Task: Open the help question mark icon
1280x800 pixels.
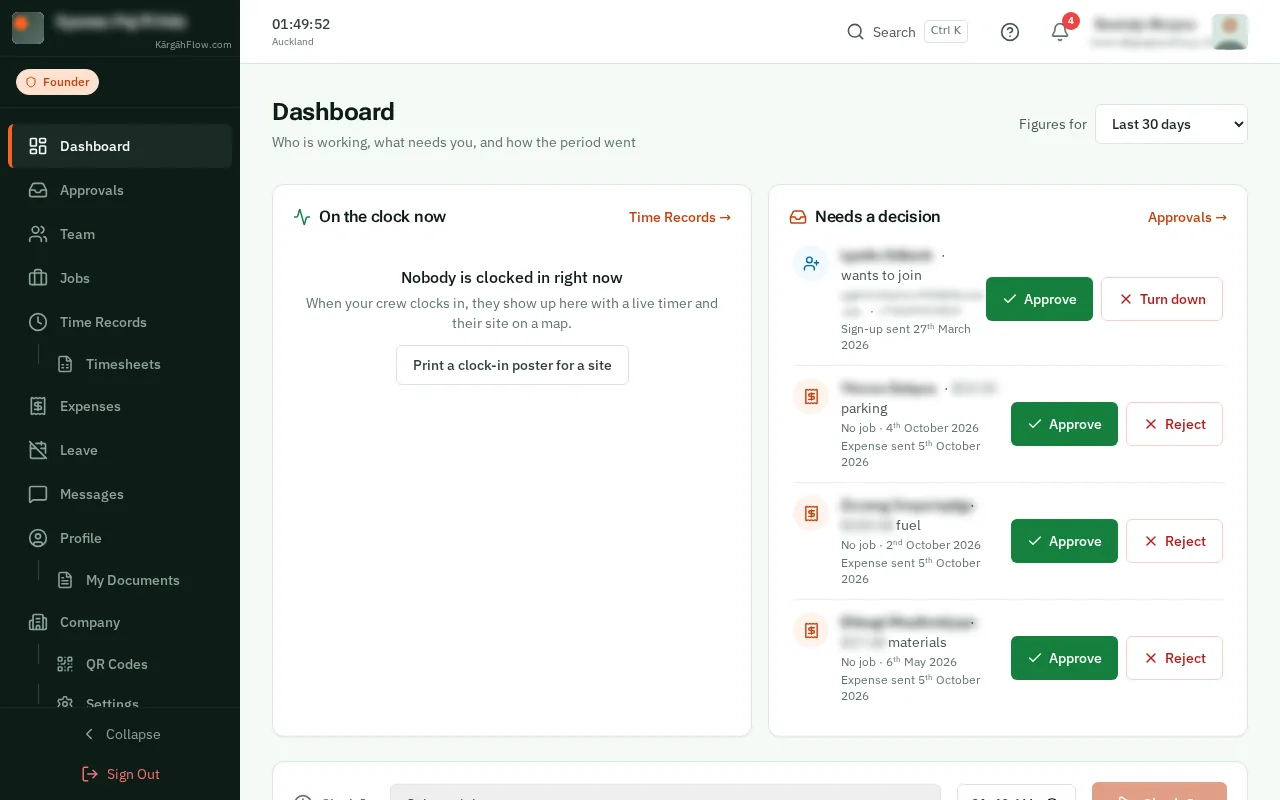Action: pos(1010,32)
